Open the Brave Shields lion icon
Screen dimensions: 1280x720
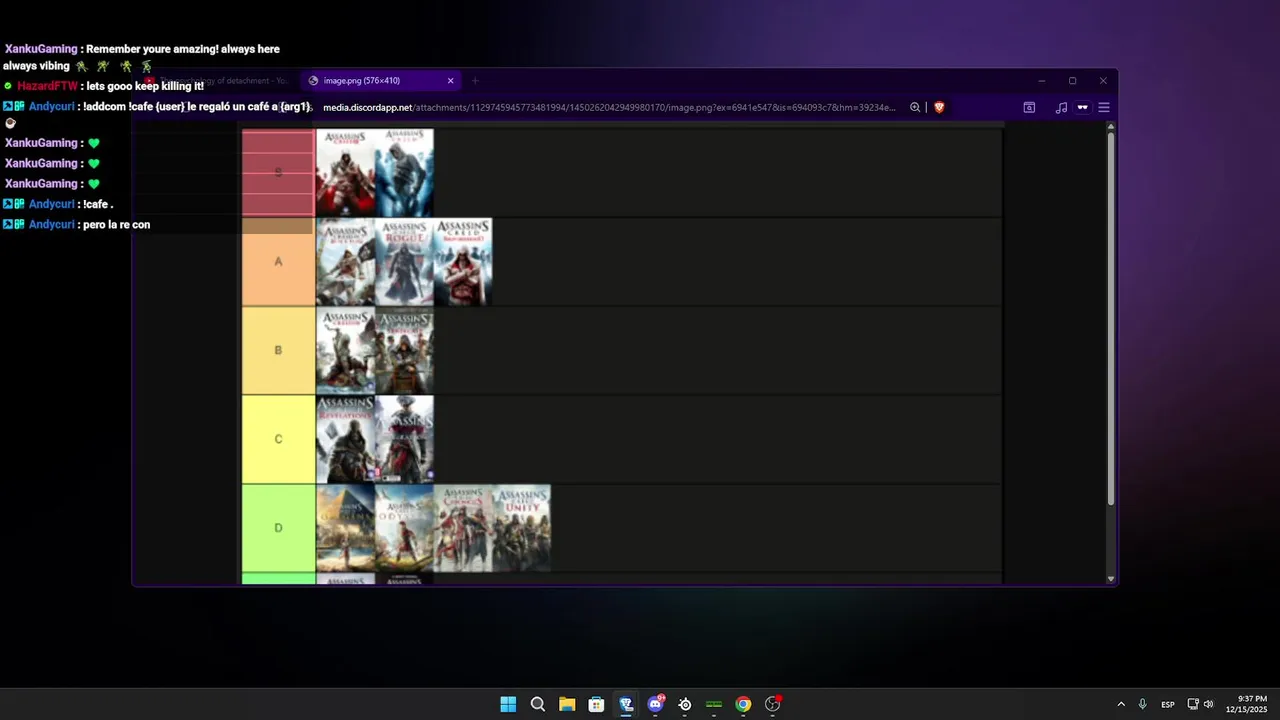939,107
